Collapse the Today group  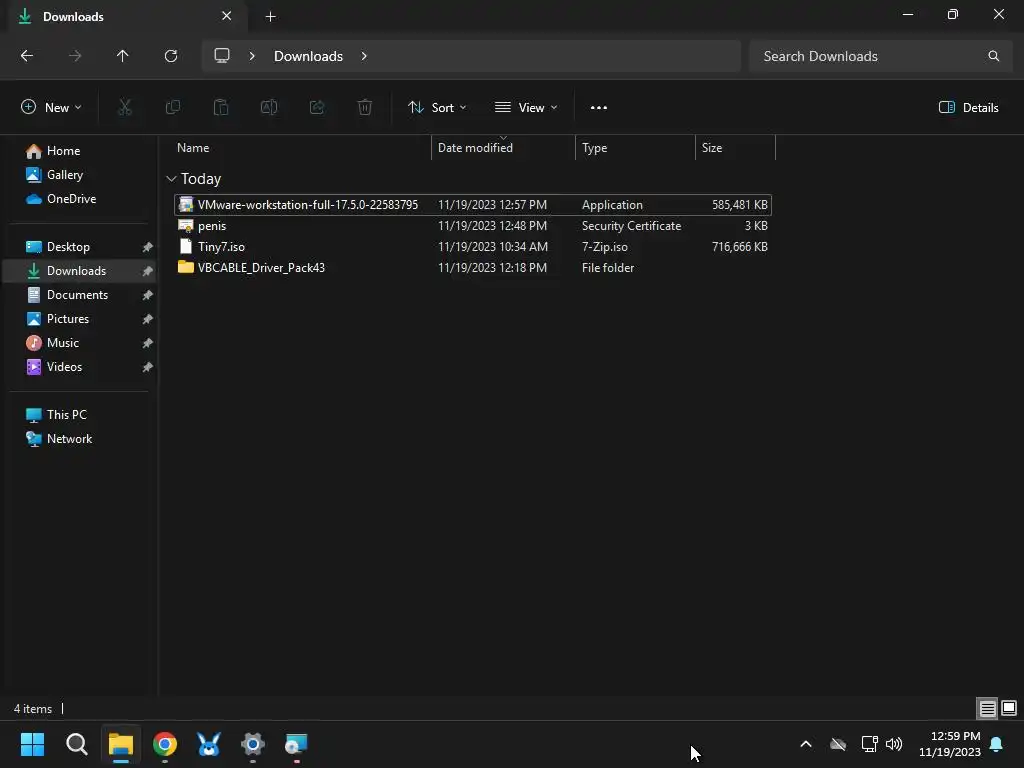pos(171,179)
